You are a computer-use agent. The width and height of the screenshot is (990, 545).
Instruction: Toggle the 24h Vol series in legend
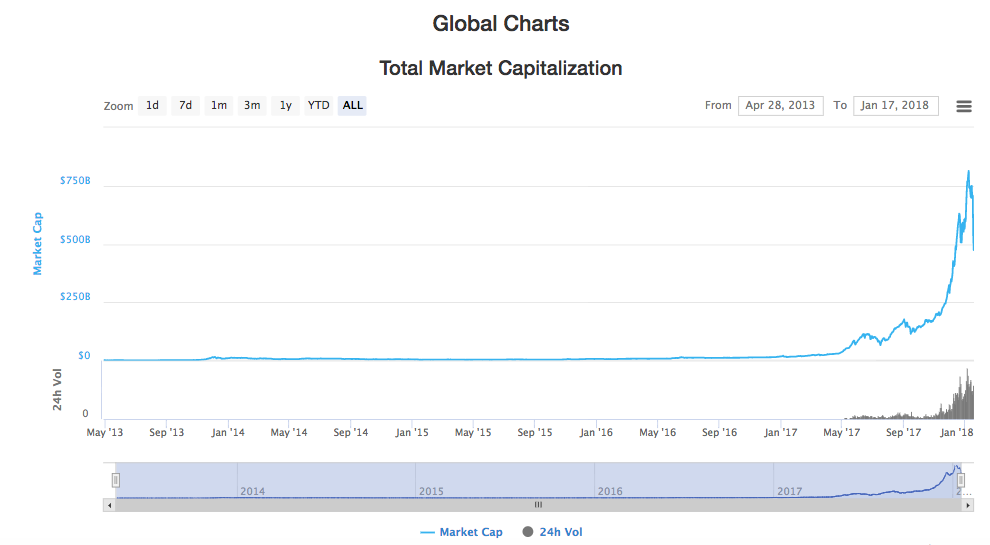tap(552, 532)
